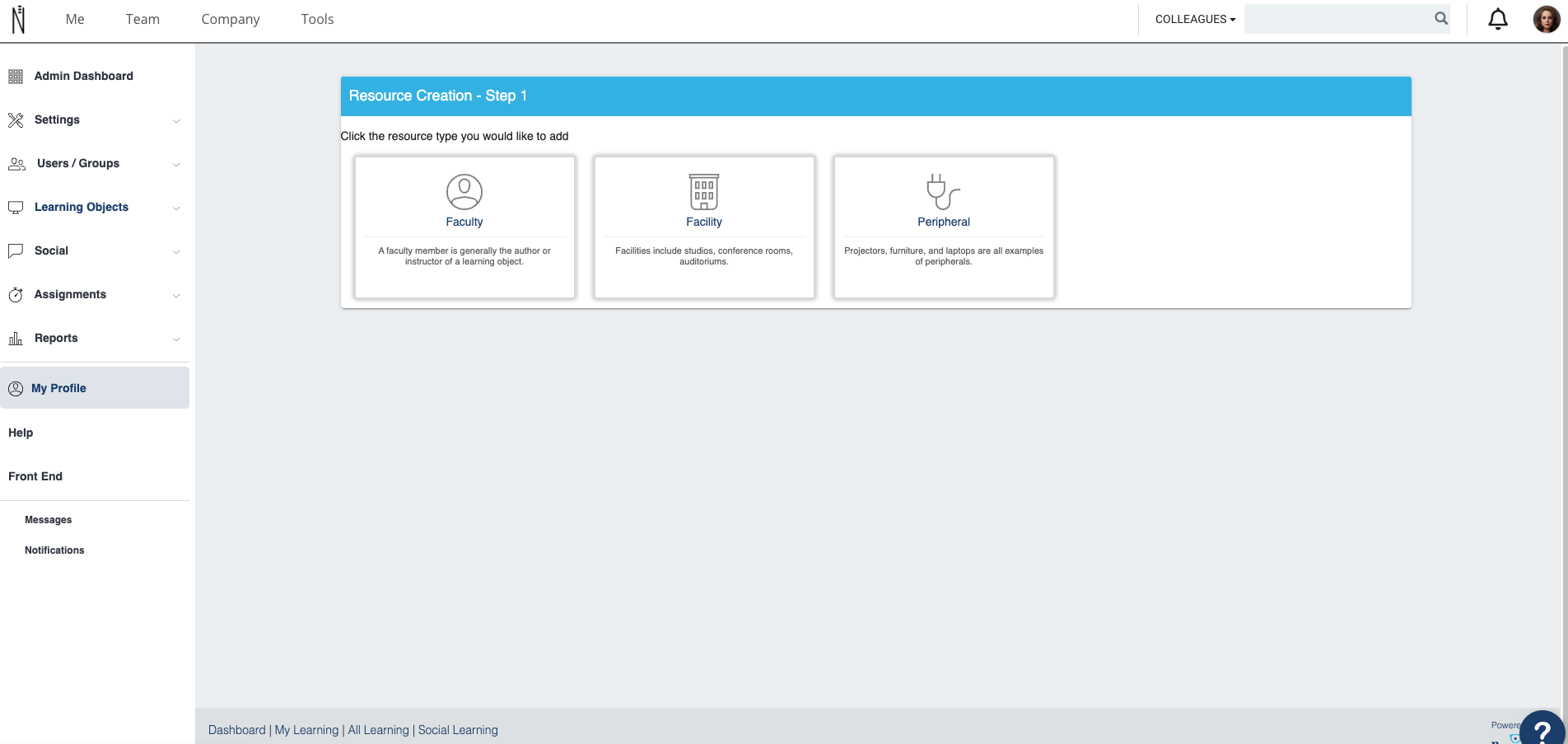Screen dimensions: 1568x744
Task: Open the Me menu
Action: click(x=75, y=19)
